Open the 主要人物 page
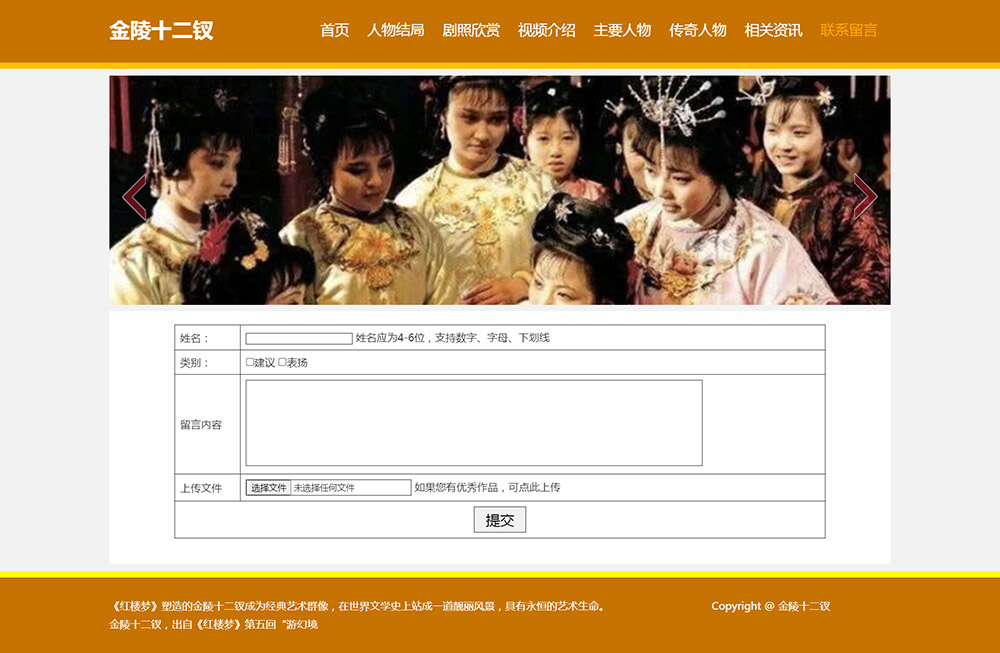This screenshot has width=1000, height=653. pos(622,30)
